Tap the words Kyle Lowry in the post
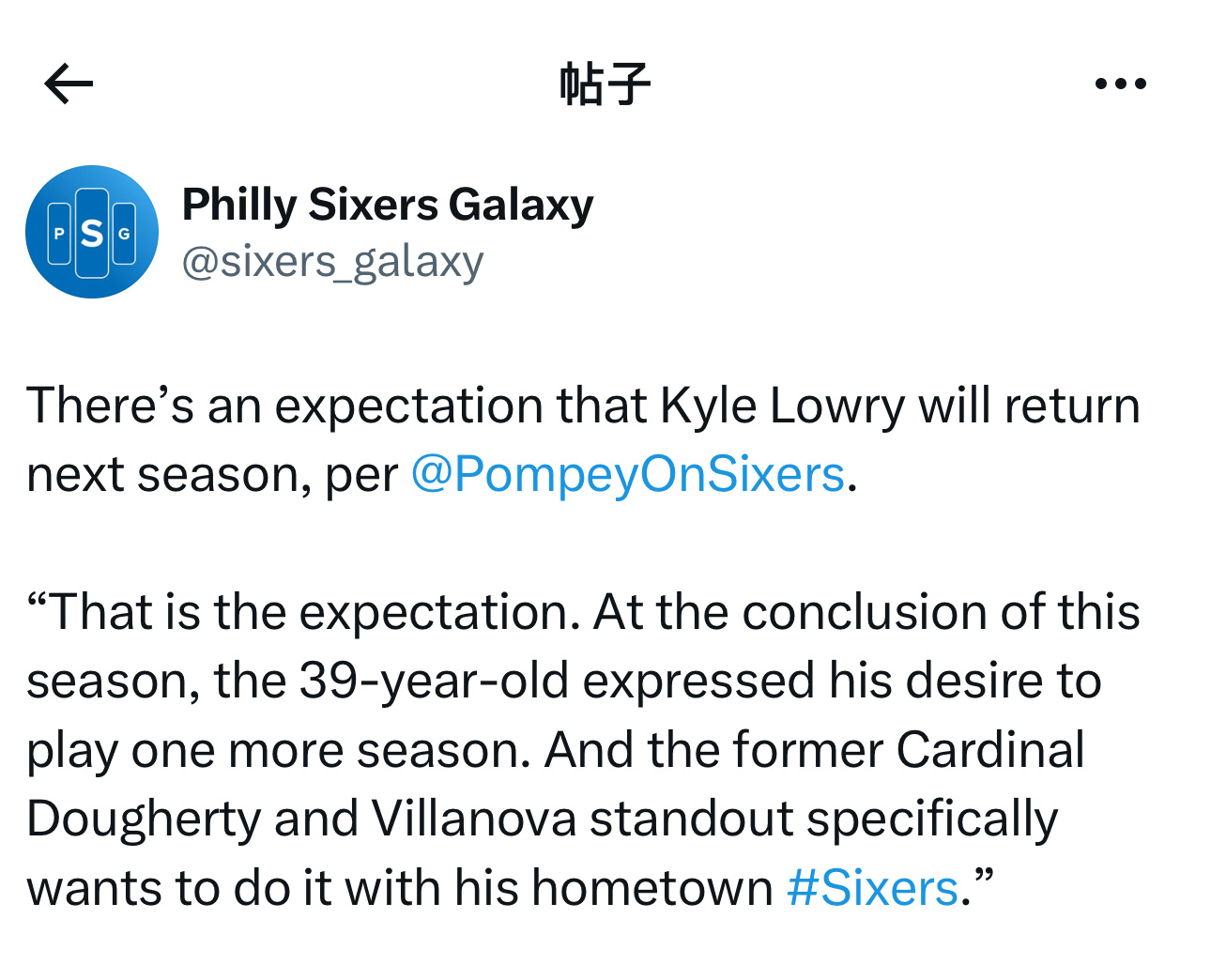1211x980 pixels. pyautogui.click(x=783, y=406)
